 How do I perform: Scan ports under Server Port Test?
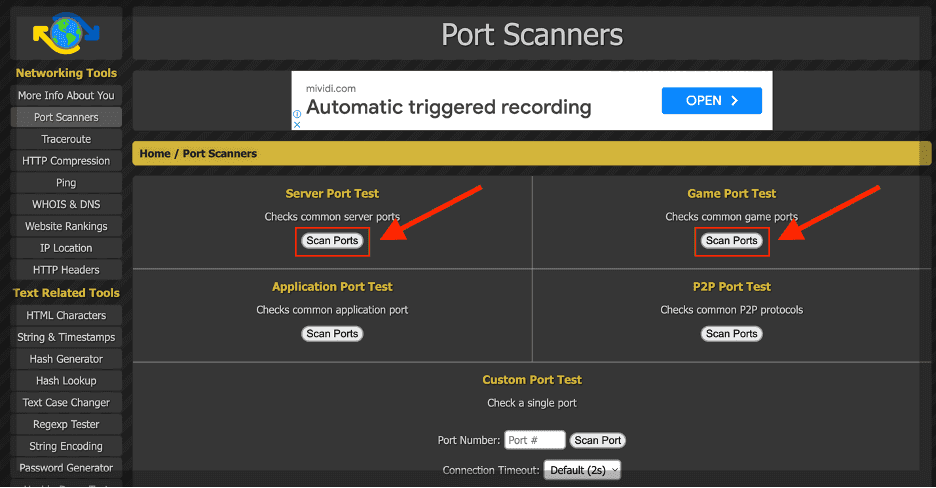pyautogui.click(x=332, y=240)
